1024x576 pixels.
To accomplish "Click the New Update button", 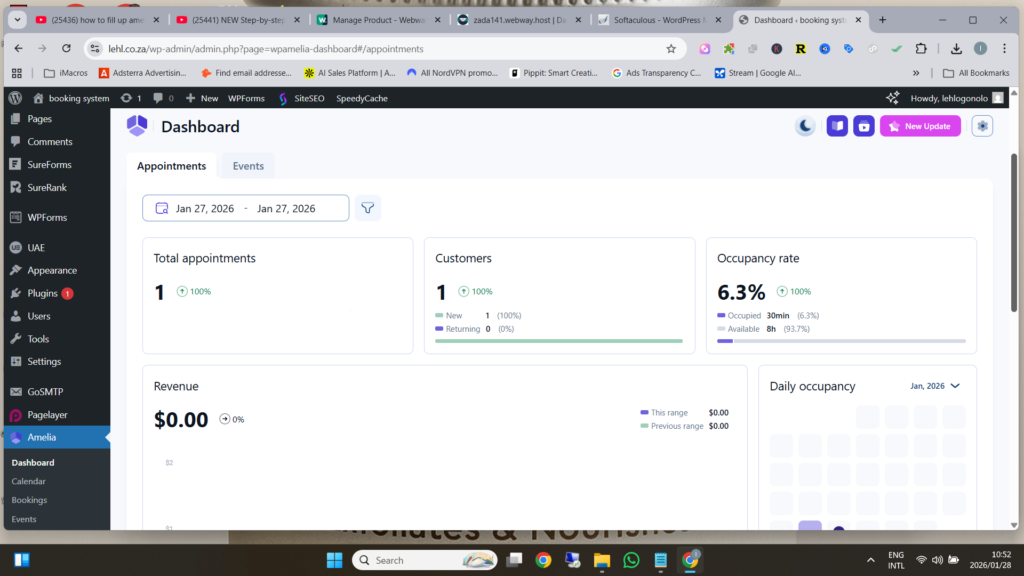I will pyautogui.click(x=920, y=126).
